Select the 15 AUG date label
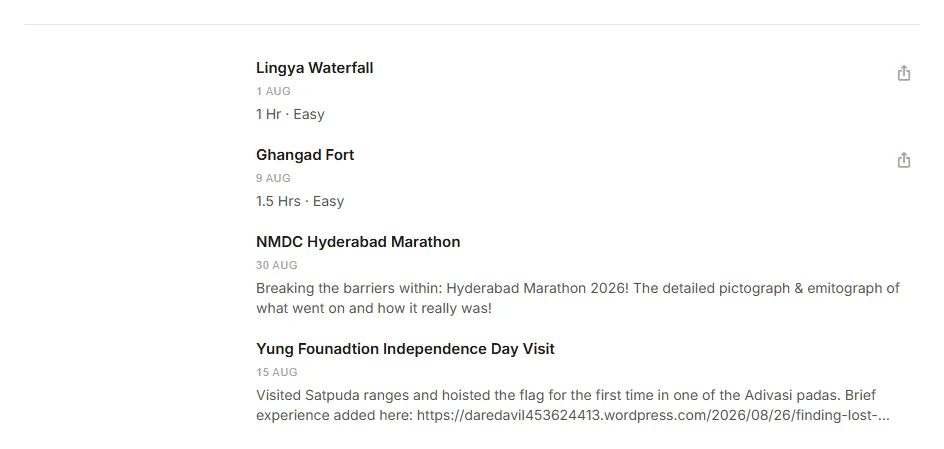 [x=276, y=373]
